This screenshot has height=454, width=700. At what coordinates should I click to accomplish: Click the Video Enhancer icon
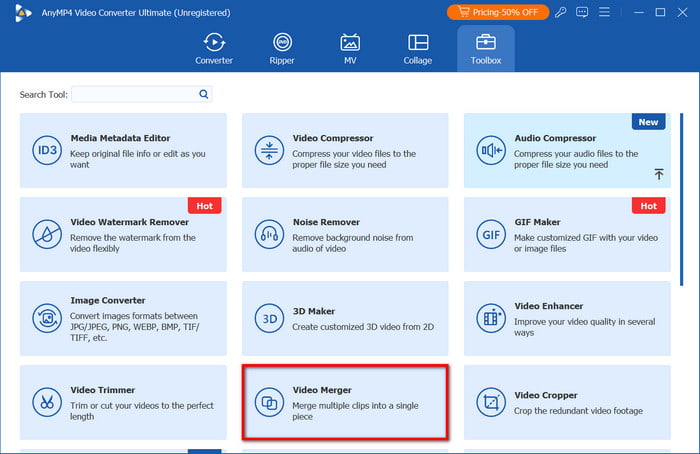pyautogui.click(x=491, y=318)
